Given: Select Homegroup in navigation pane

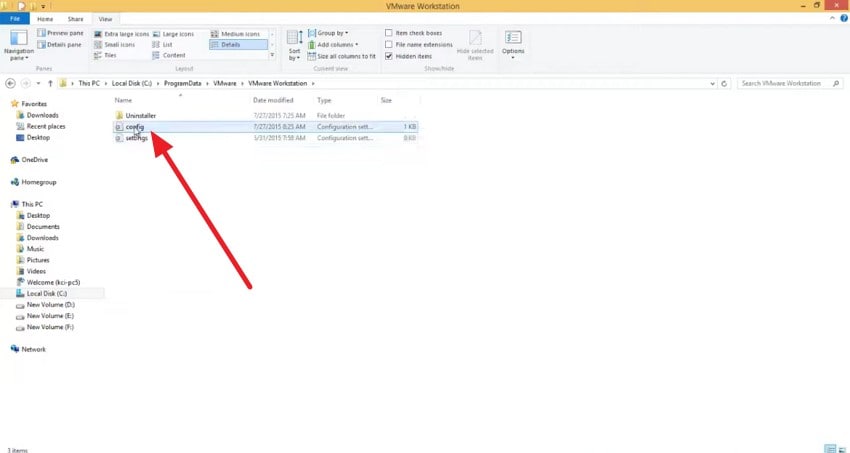Looking at the screenshot, I should (38, 182).
